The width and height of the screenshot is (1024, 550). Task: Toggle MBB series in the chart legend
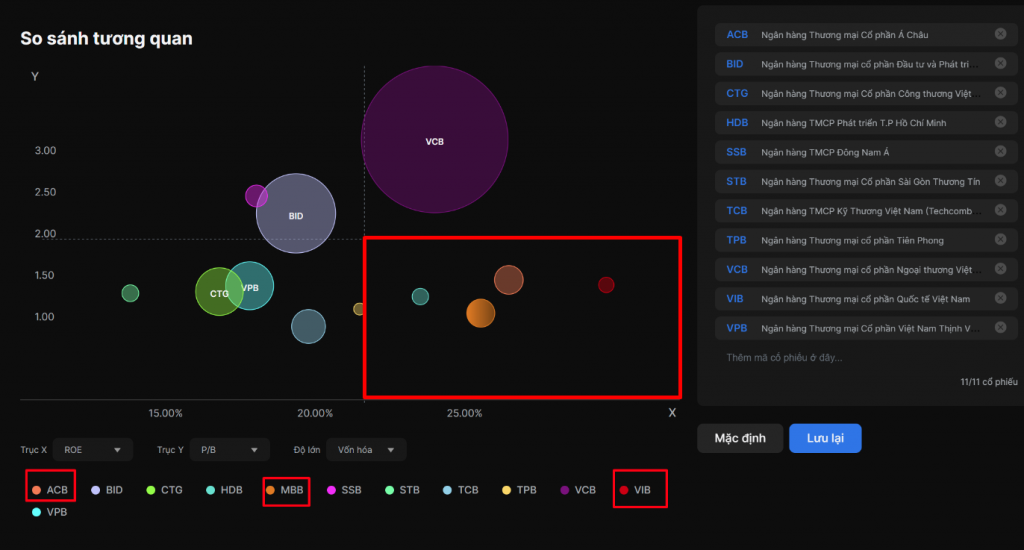(x=285, y=490)
